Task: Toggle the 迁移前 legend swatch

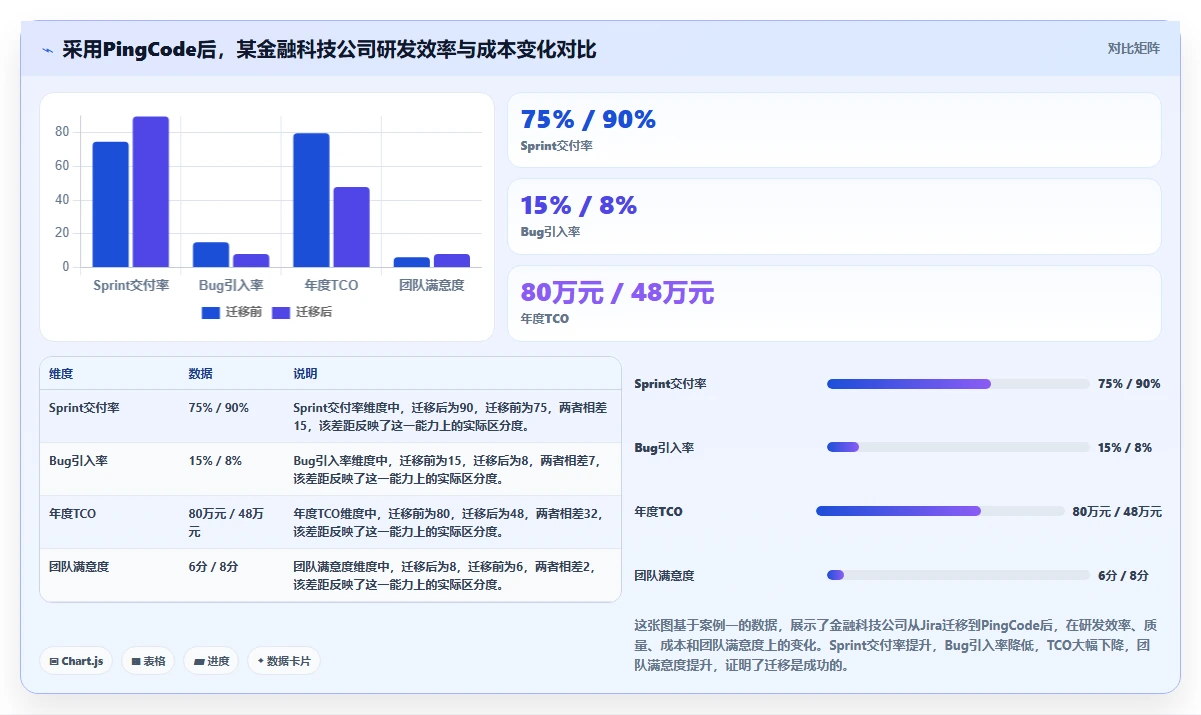Action: [210, 312]
